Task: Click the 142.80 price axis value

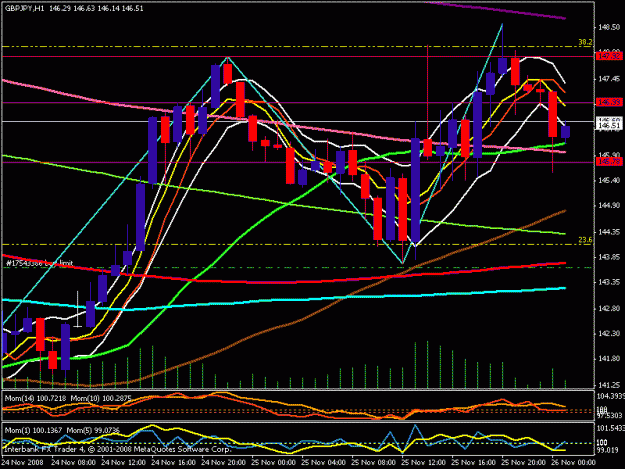Action: pyautogui.click(x=609, y=308)
